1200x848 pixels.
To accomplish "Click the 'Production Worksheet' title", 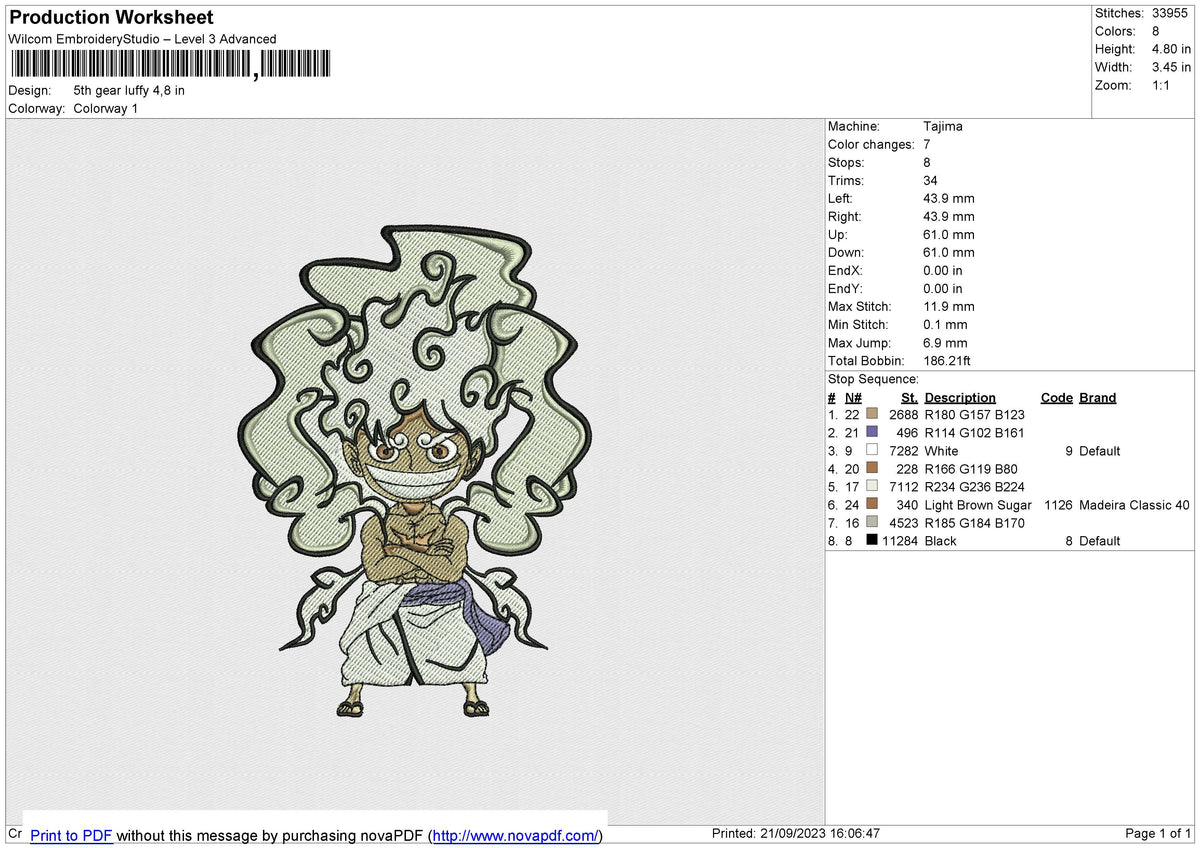I will click(111, 18).
